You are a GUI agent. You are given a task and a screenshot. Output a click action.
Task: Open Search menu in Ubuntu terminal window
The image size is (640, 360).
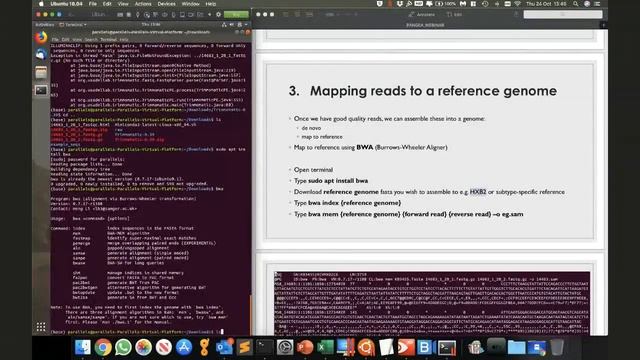[x=91, y=40]
